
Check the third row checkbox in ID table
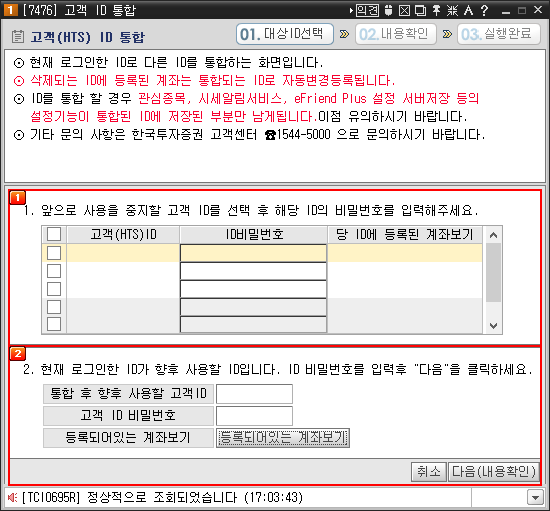point(54,289)
